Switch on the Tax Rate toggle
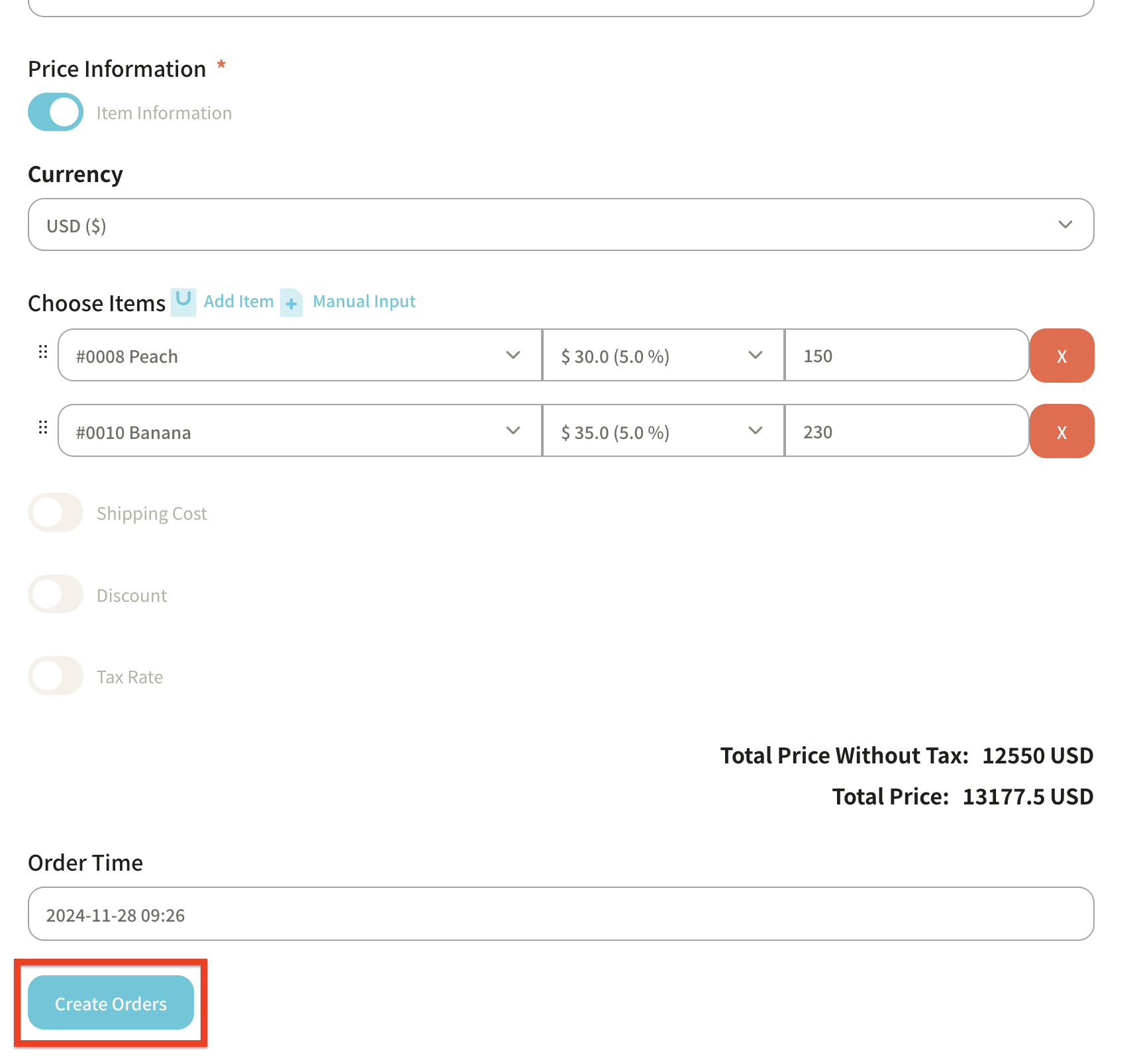 click(56, 676)
